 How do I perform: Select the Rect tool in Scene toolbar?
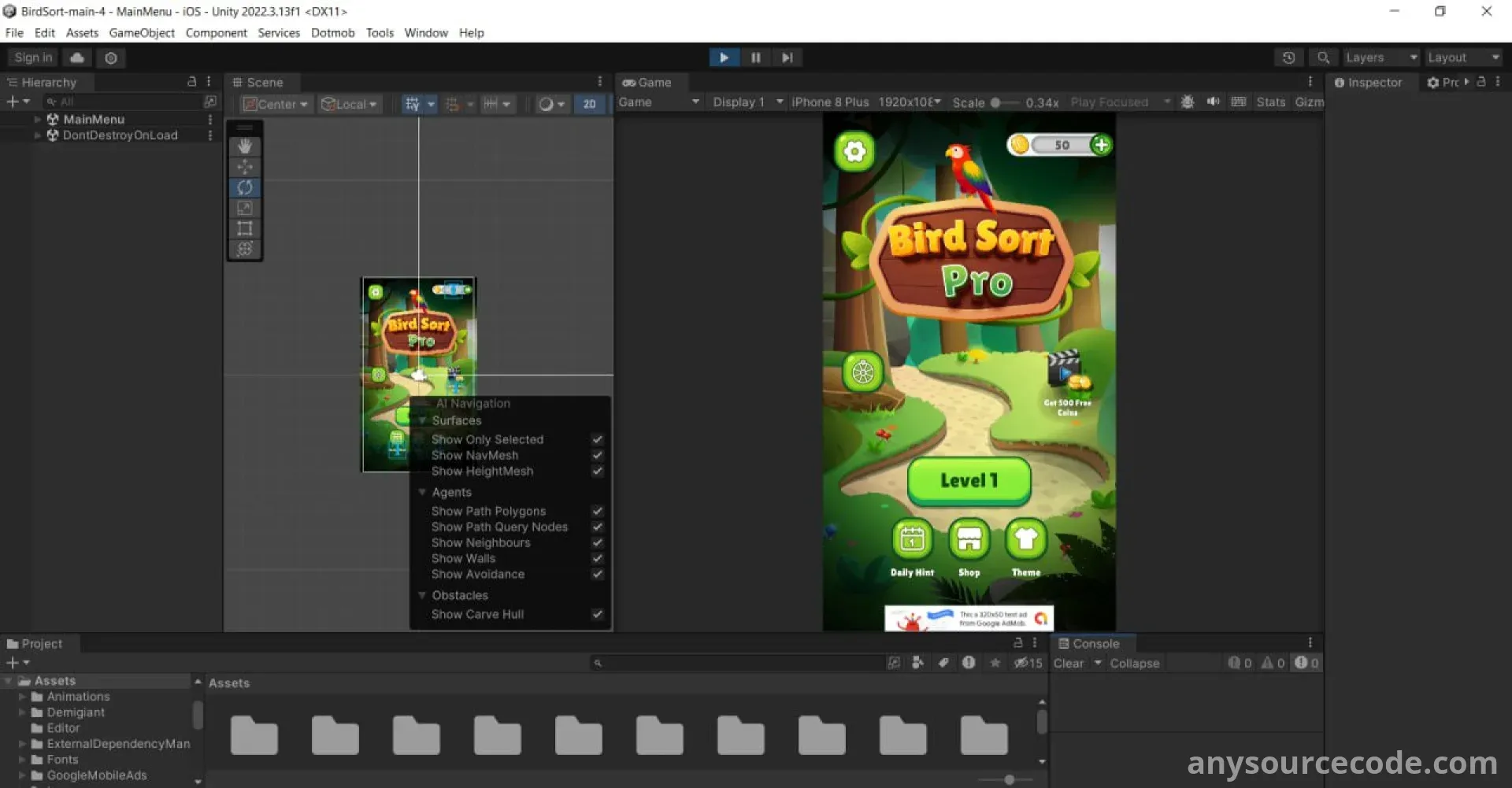point(245,228)
